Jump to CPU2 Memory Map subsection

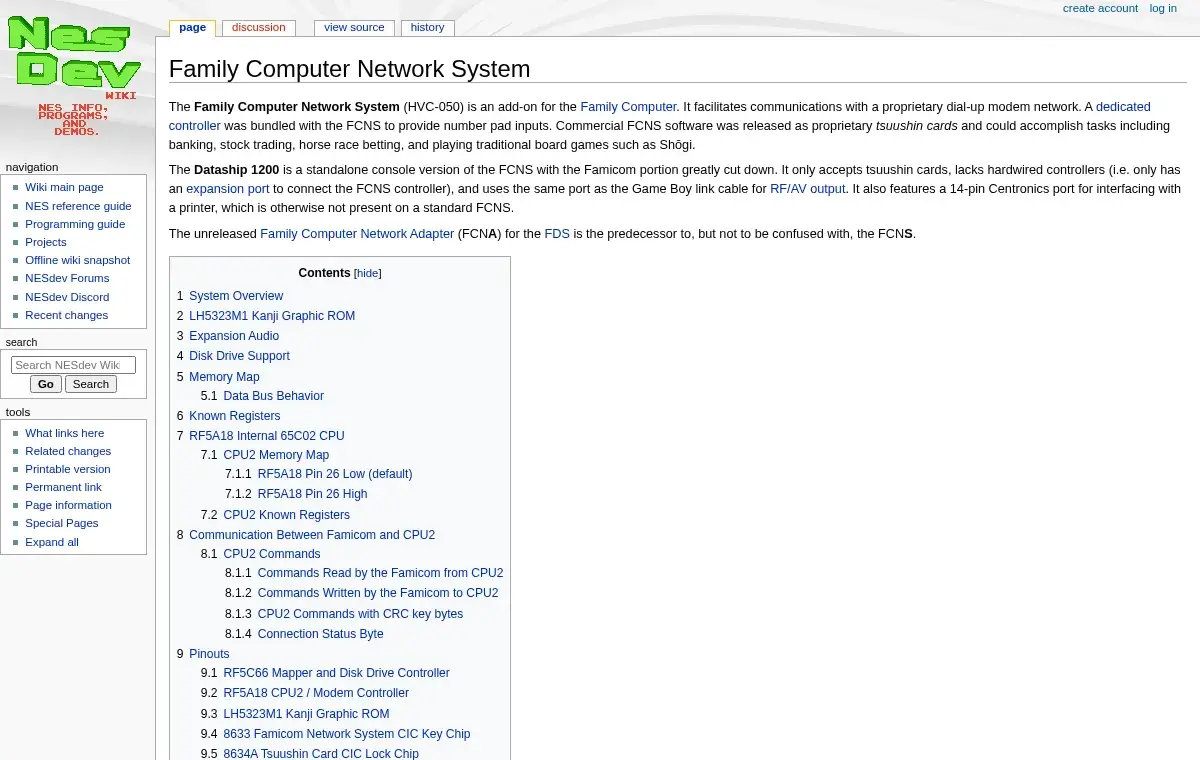coord(276,455)
